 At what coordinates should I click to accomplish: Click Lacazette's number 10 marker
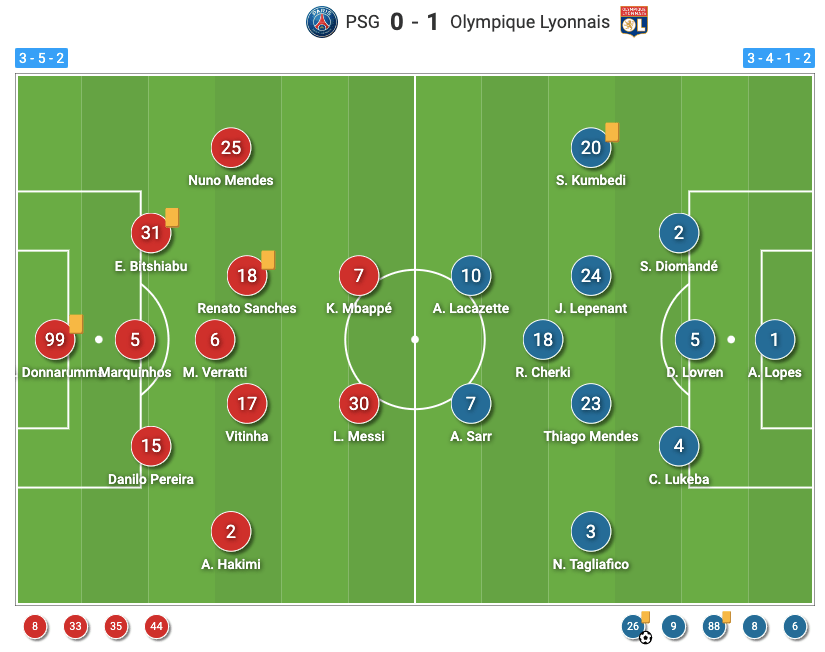pos(471,276)
